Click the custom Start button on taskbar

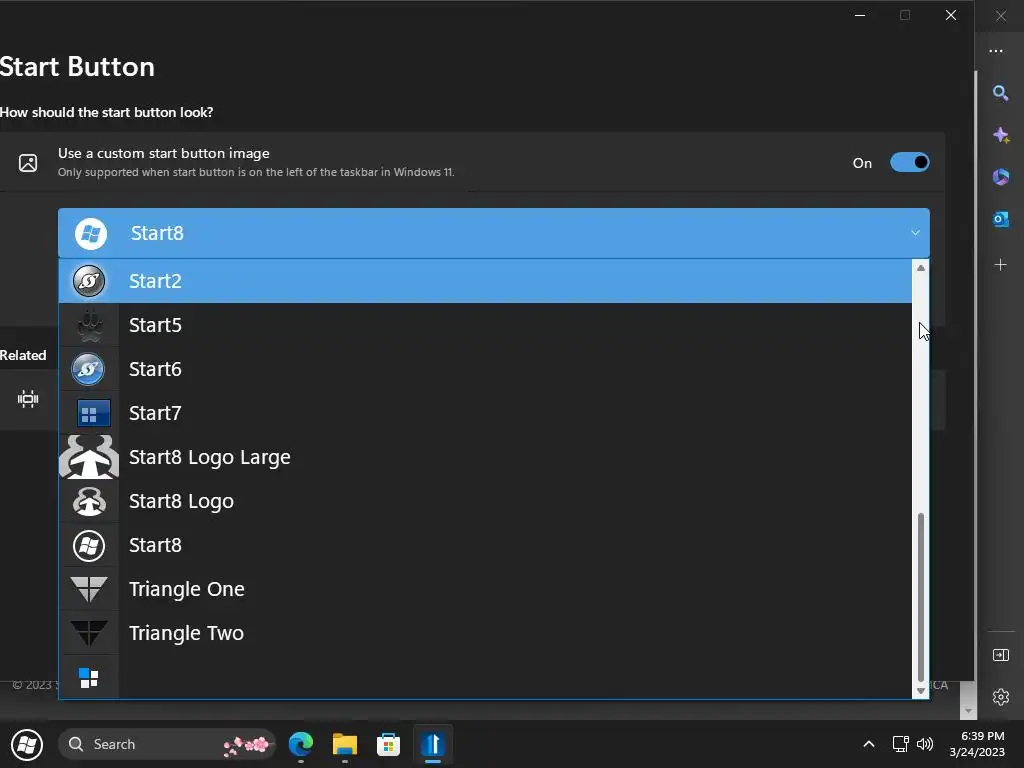click(27, 744)
